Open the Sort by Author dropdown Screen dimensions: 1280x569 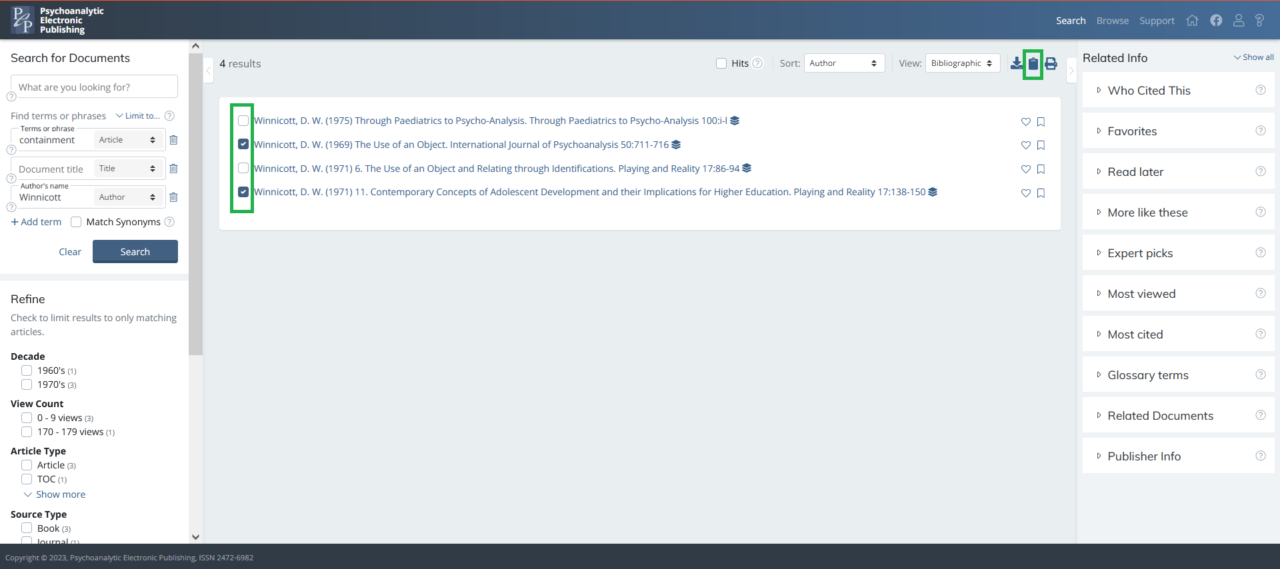click(844, 63)
